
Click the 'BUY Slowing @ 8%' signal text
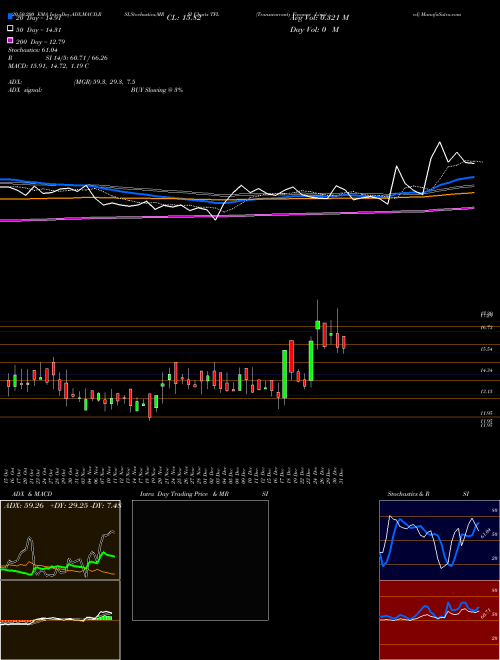tap(157, 90)
